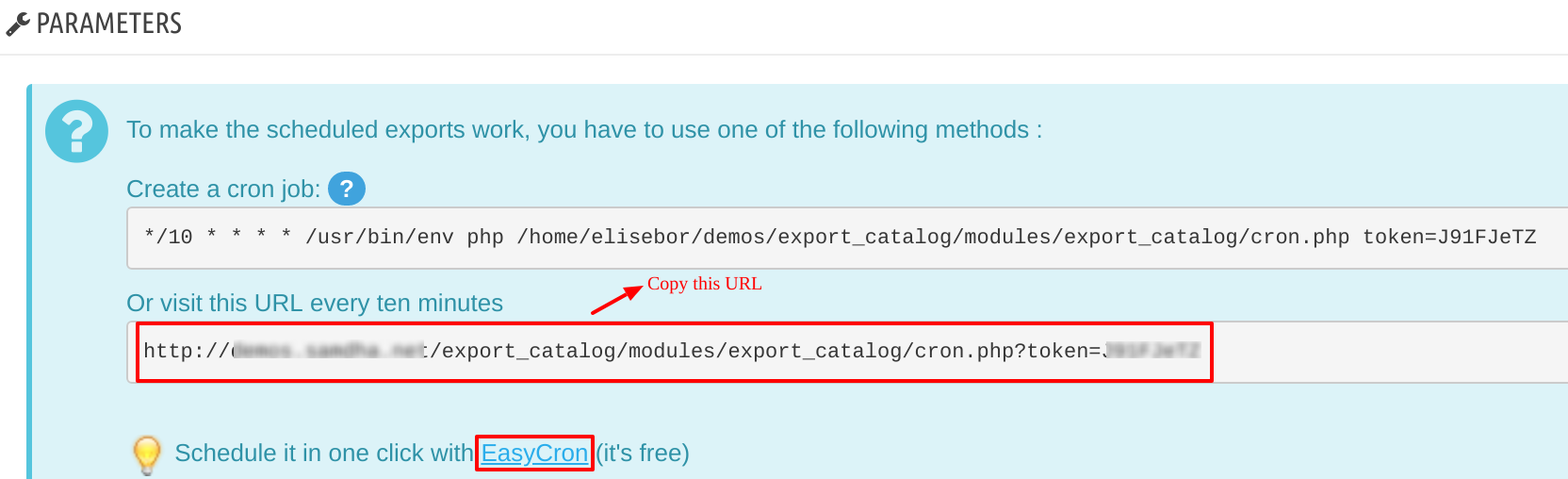Click the wrench icon beside PARAMETERS
Image resolution: width=1568 pixels, height=479 pixels.
tap(18, 24)
